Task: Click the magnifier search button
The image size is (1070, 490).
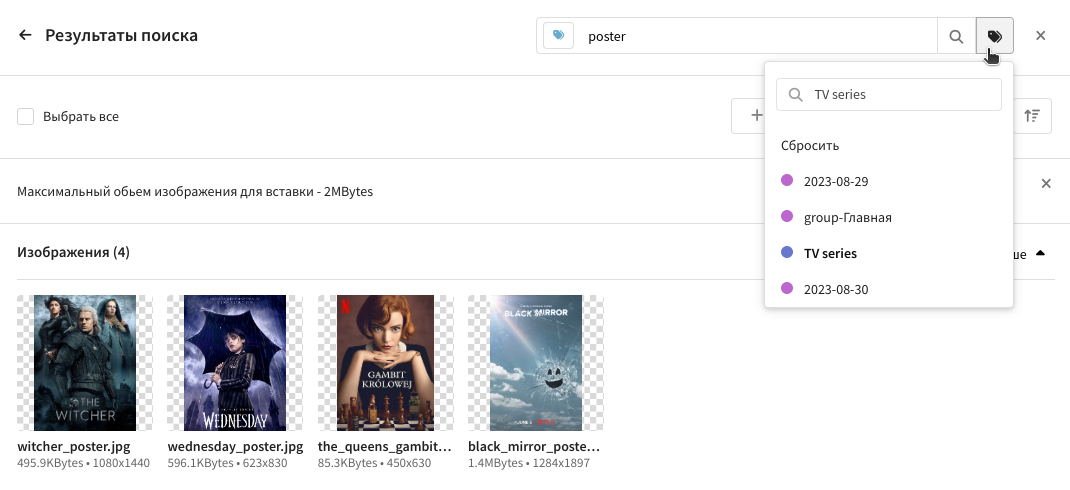Action: [956, 36]
